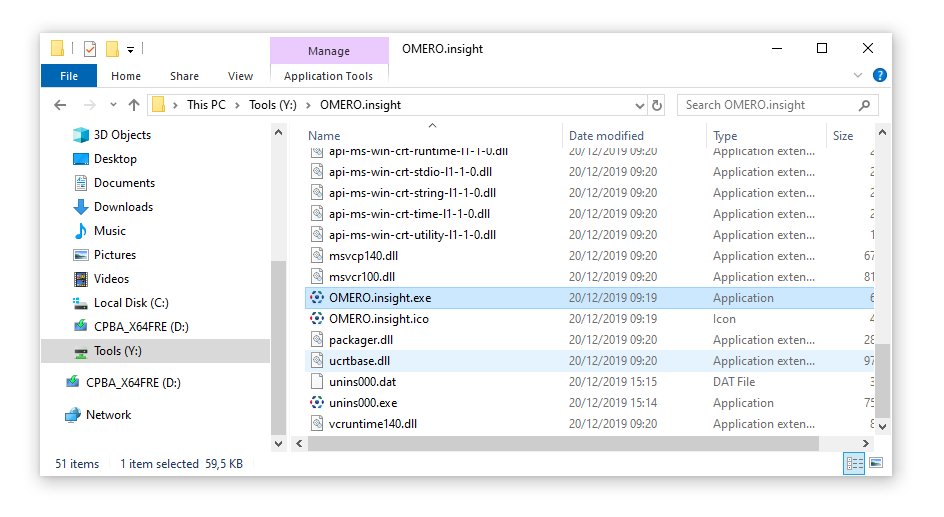This screenshot has width=944, height=517.
Task: Click the Properties icon in quick access toolbar
Action: pyautogui.click(x=90, y=48)
